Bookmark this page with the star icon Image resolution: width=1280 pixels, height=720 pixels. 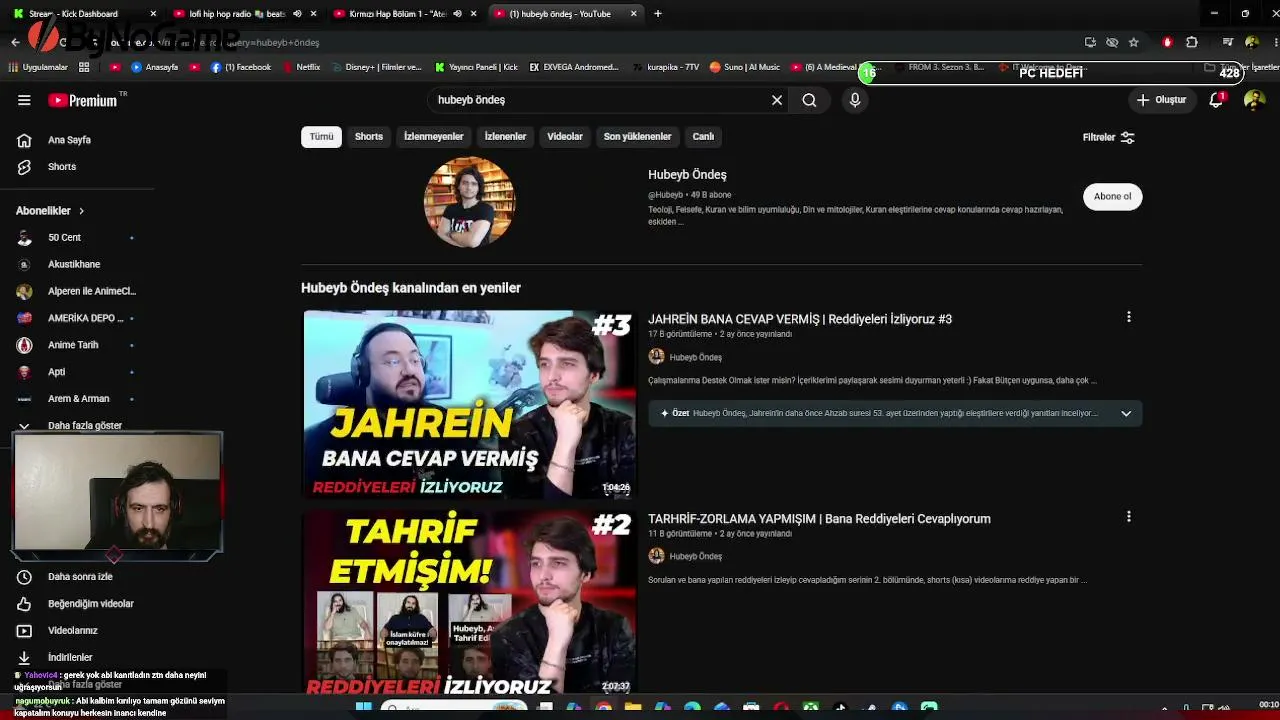point(1133,43)
